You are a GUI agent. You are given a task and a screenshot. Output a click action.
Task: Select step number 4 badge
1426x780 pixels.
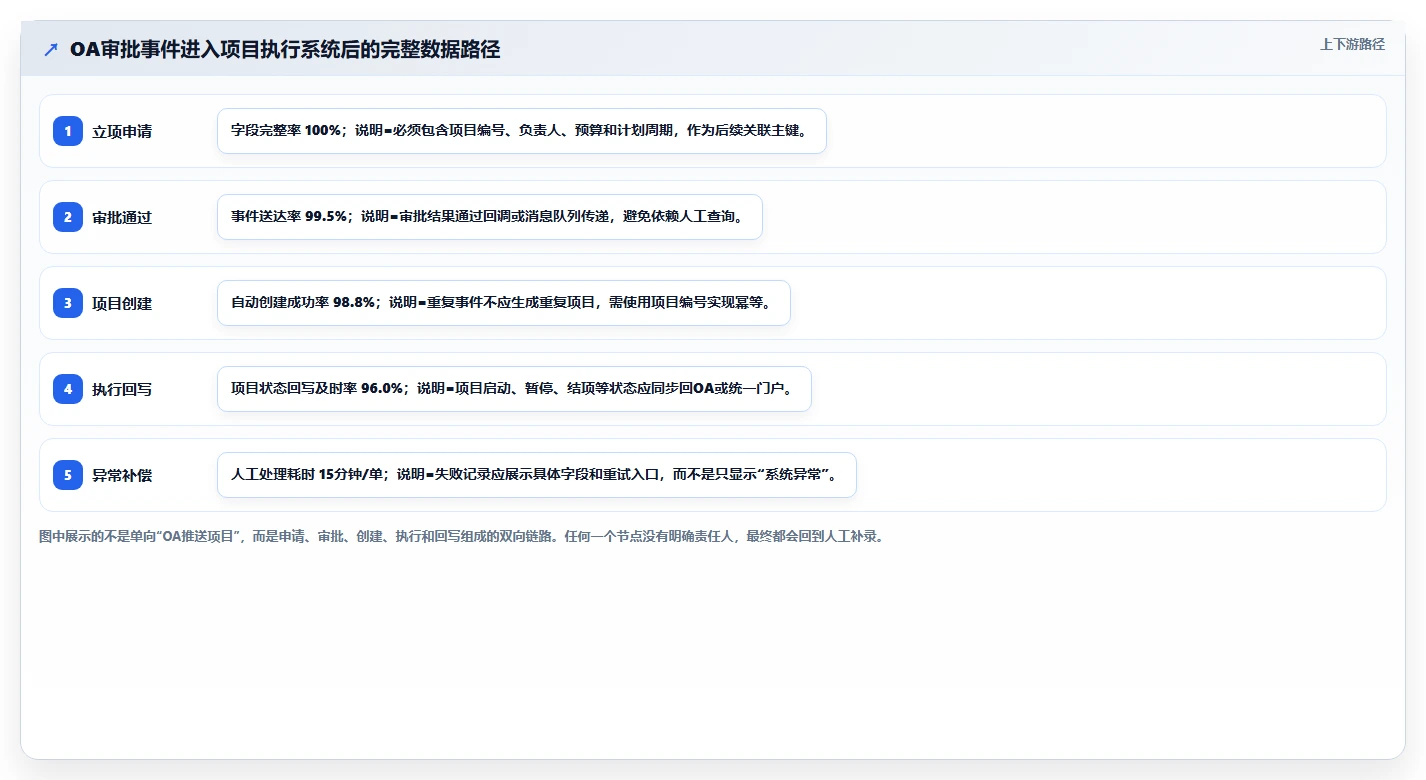68,389
